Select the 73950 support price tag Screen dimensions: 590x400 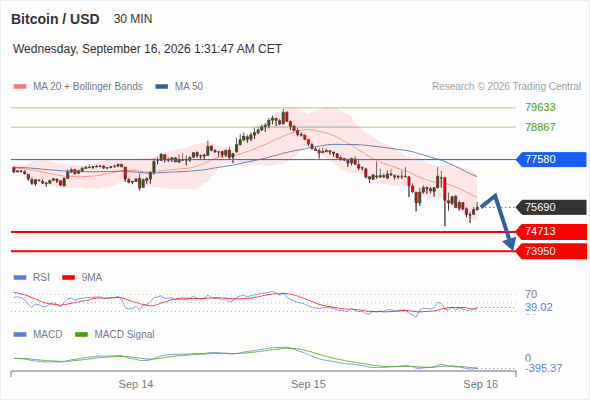(551, 251)
